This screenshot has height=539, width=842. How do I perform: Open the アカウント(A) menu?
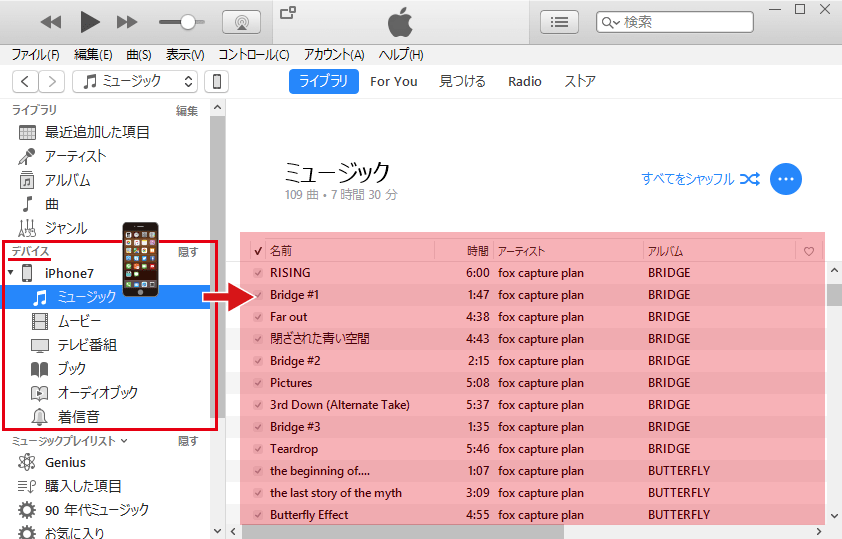pyautogui.click(x=334, y=55)
